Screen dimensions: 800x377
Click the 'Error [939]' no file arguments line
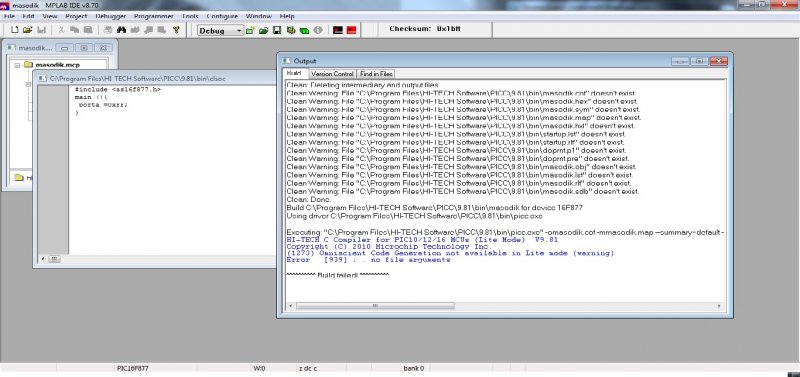368,260
